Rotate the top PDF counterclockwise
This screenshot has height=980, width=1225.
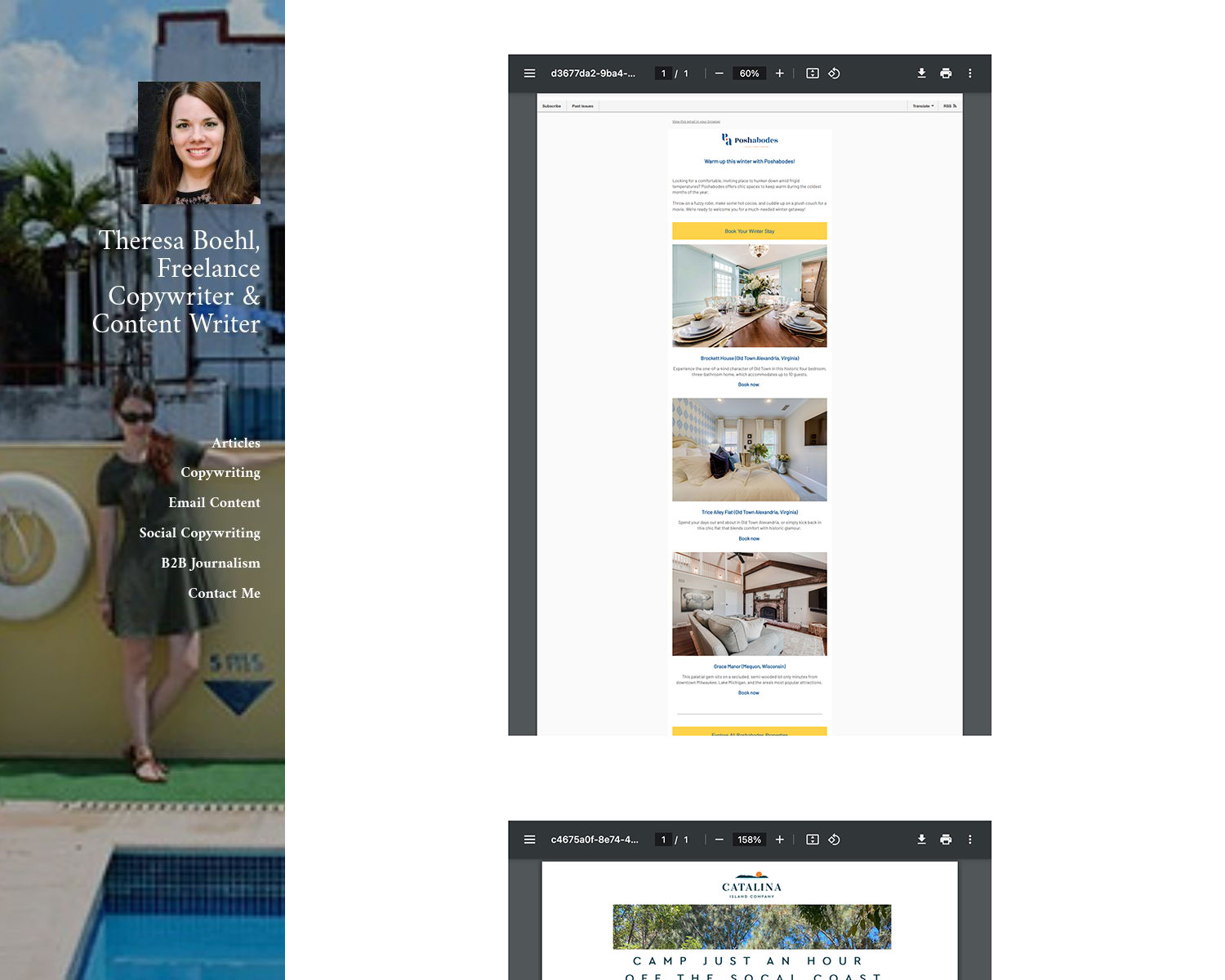coord(834,73)
